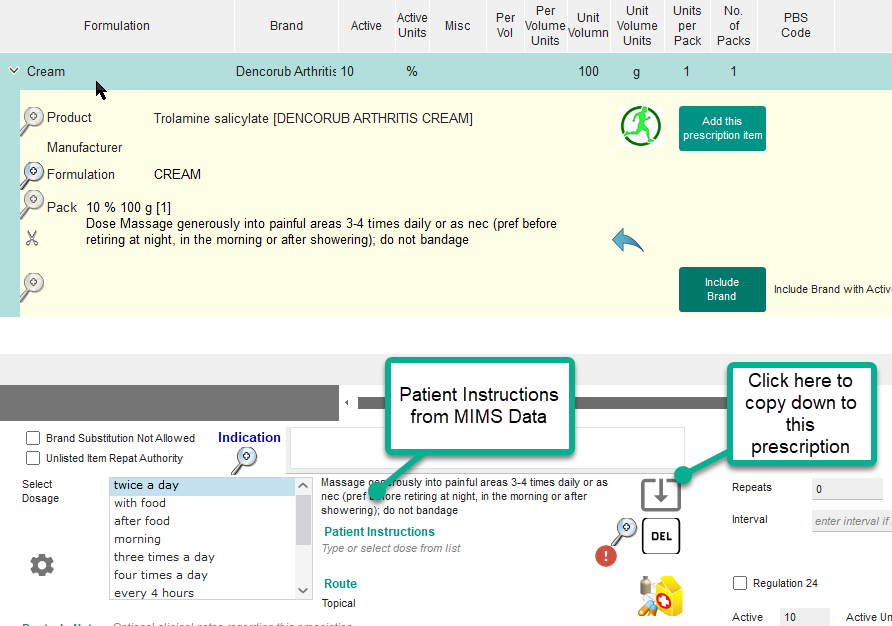Image resolution: width=892 pixels, height=626 pixels.
Task: Click the magnifier next to DEL button
Action: click(x=624, y=532)
